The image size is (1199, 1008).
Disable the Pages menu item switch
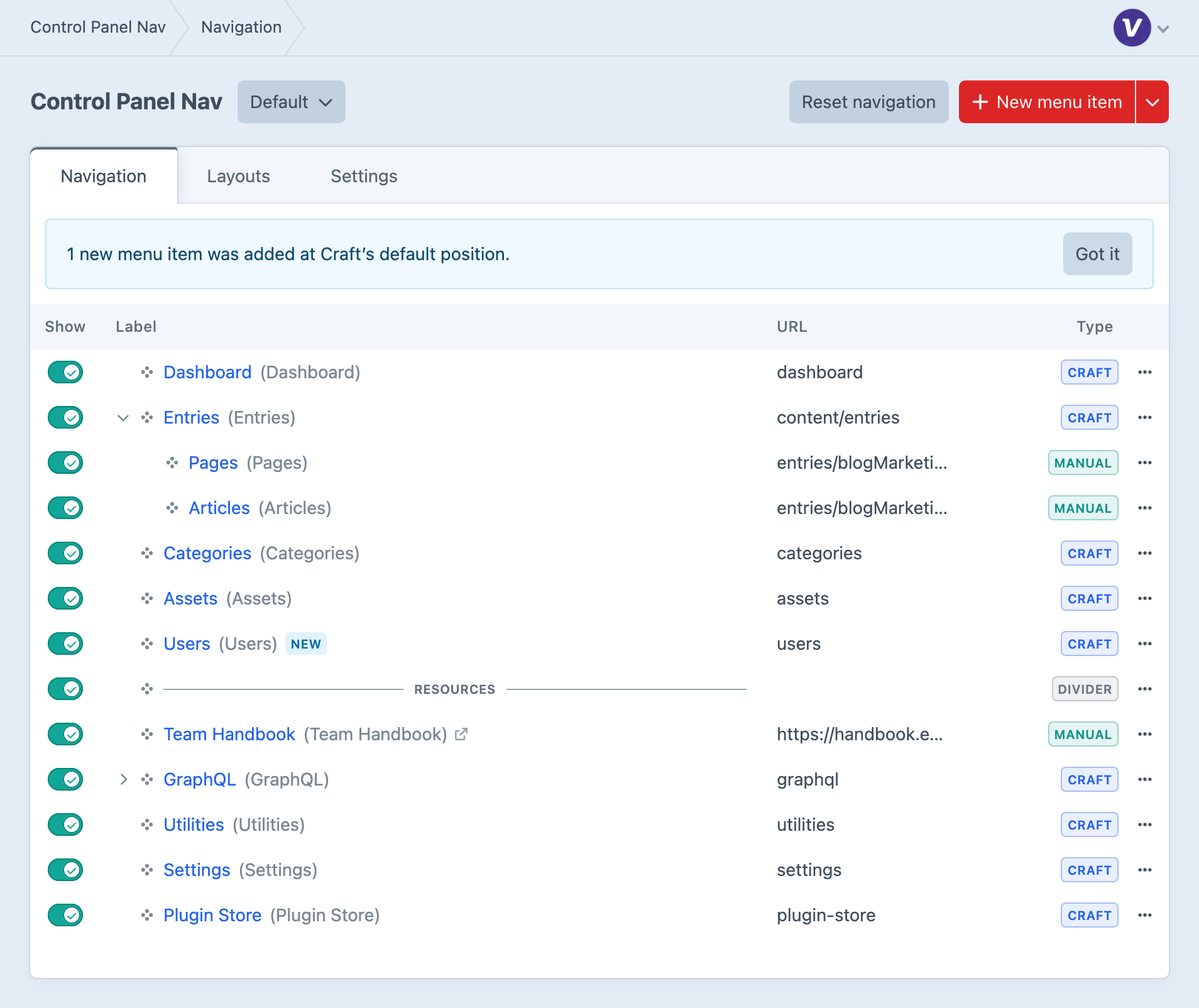[65, 463]
